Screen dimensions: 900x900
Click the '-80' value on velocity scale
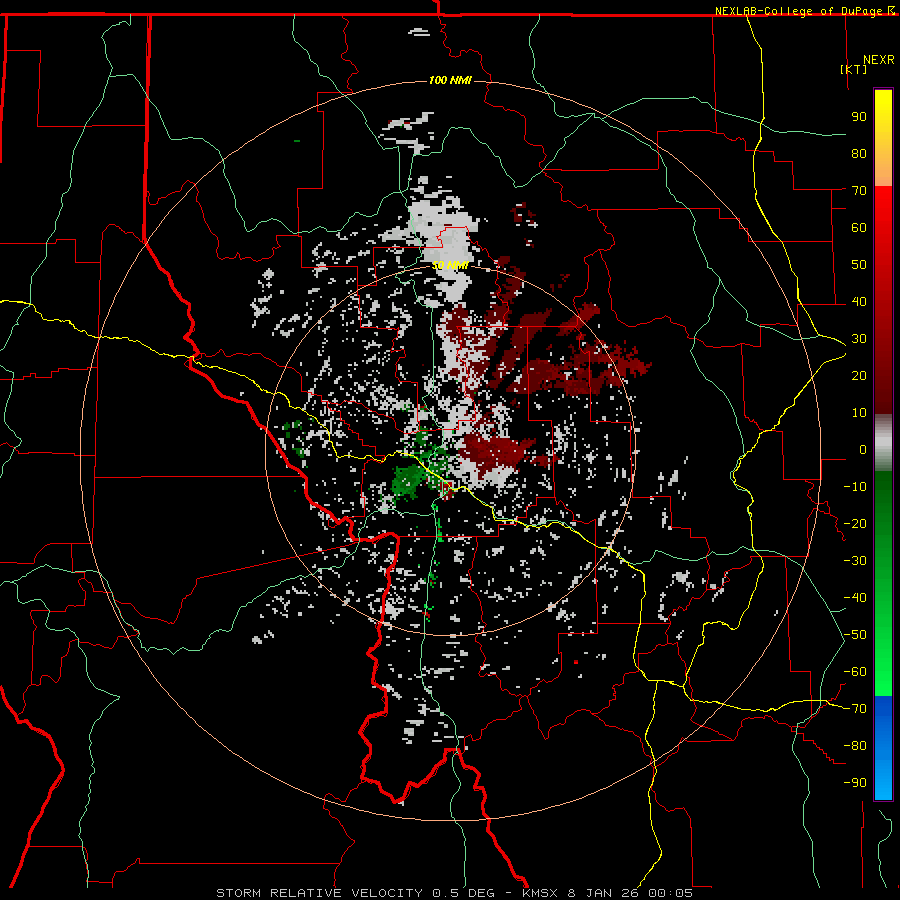855,746
